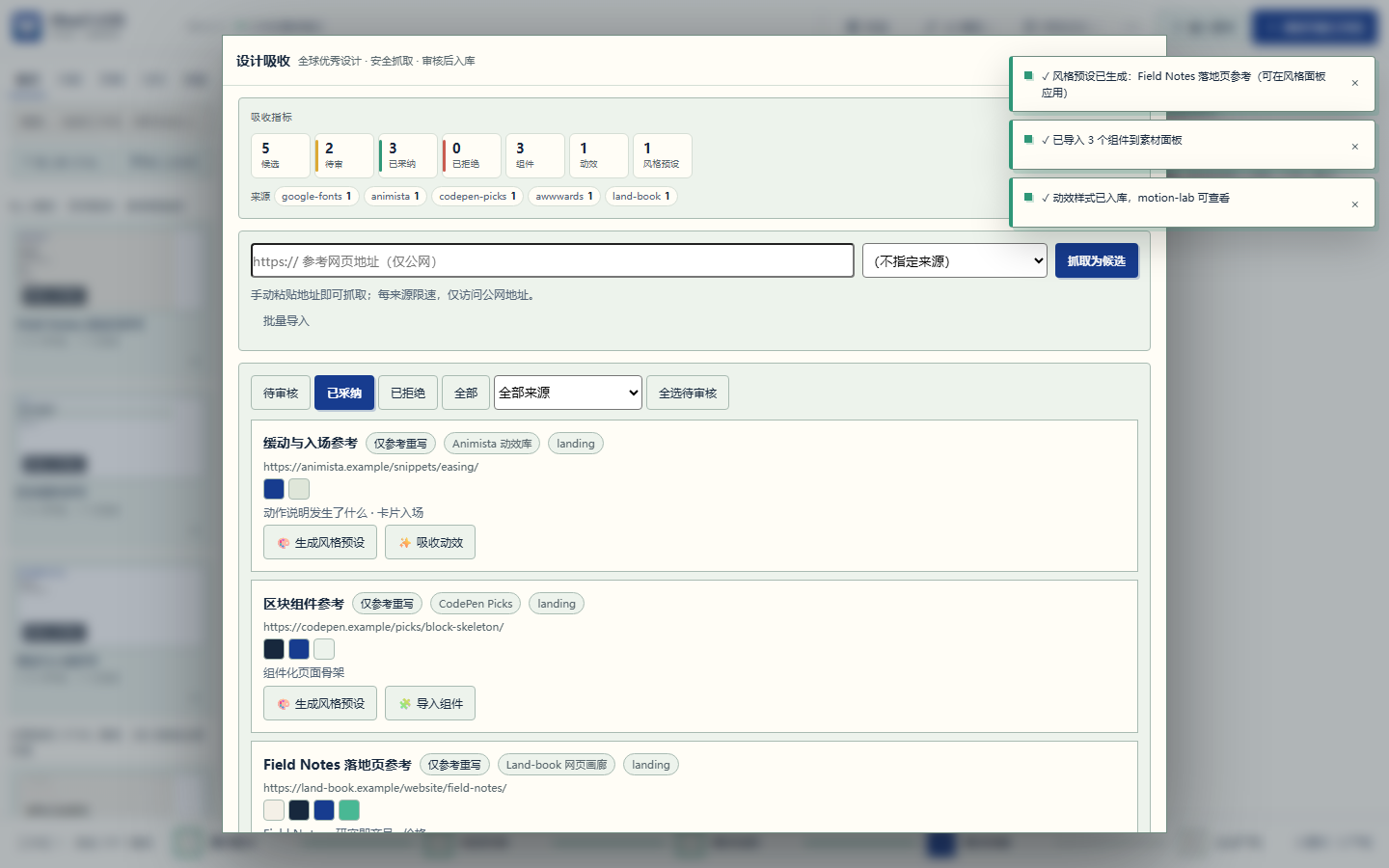Show the 全部 tab
Viewport: 1389px width, 868px height.
[466, 393]
